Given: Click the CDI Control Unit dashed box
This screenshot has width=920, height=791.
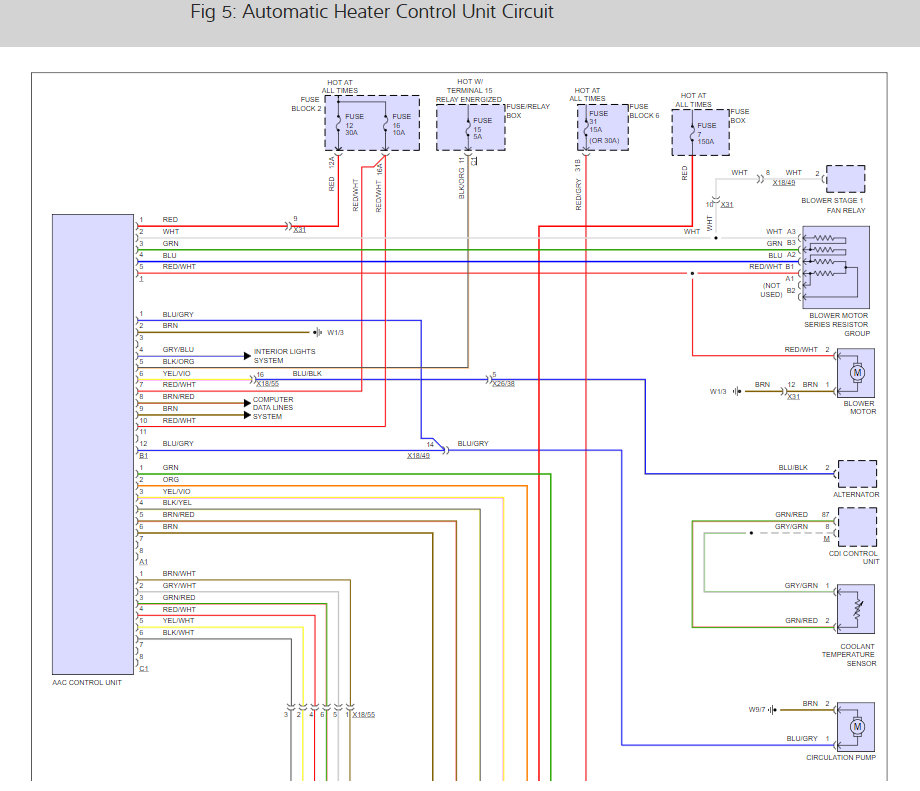Looking at the screenshot, I should (x=857, y=527).
